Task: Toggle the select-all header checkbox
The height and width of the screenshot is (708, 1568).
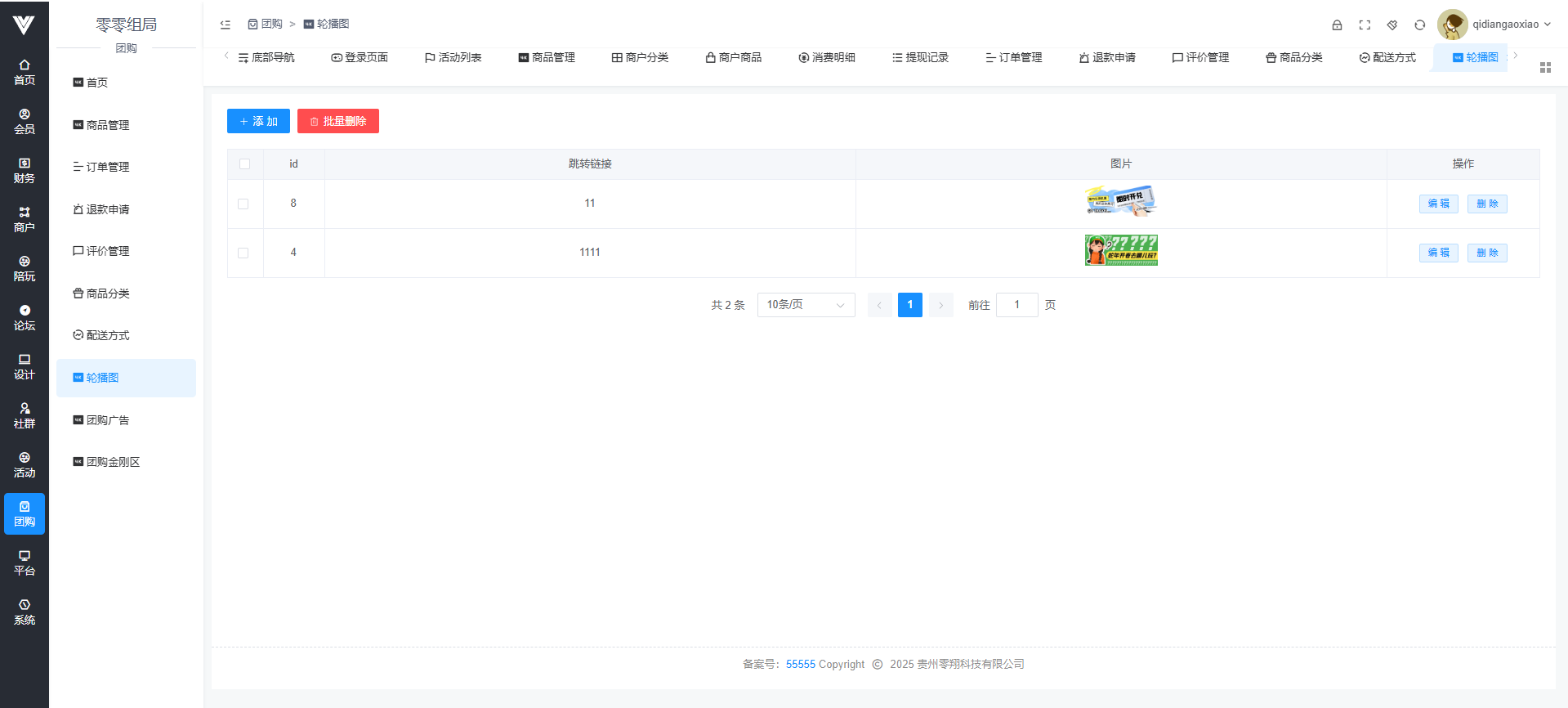Action: (244, 164)
